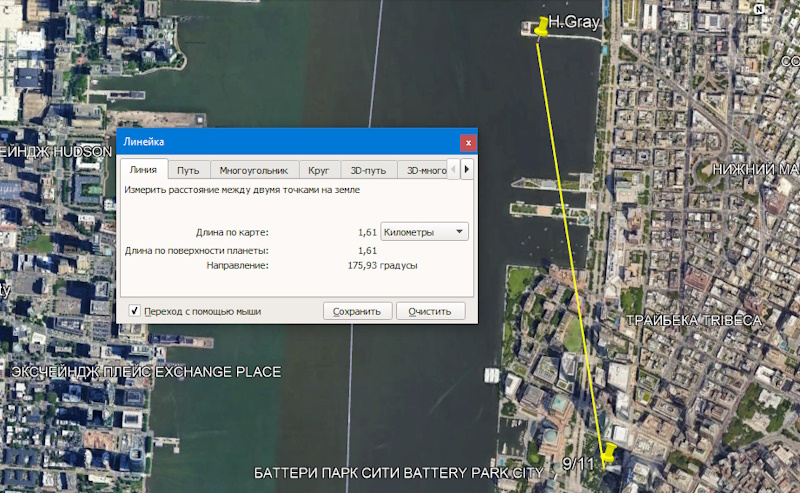Viewport: 800px width, 493px height.
Task: Click the north compass indicator N
Action: coord(759,9)
